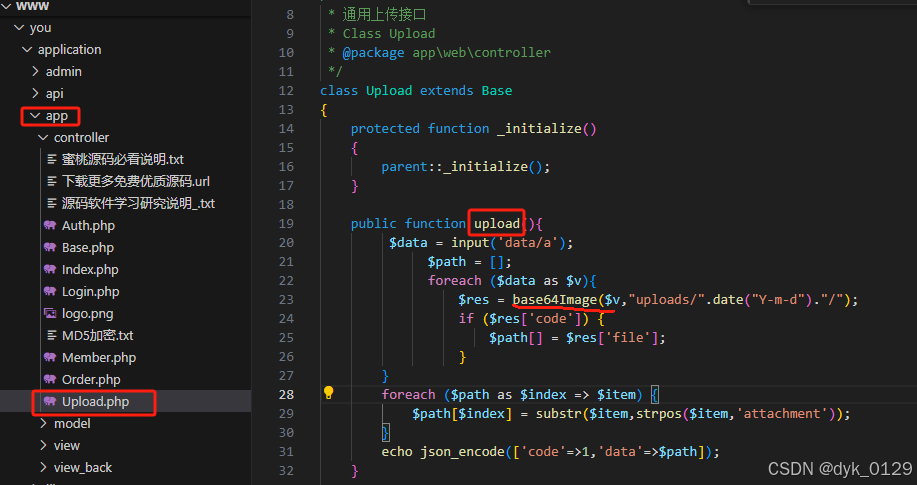Select the api folder label
Image resolution: width=917 pixels, height=485 pixels.
coord(55,94)
